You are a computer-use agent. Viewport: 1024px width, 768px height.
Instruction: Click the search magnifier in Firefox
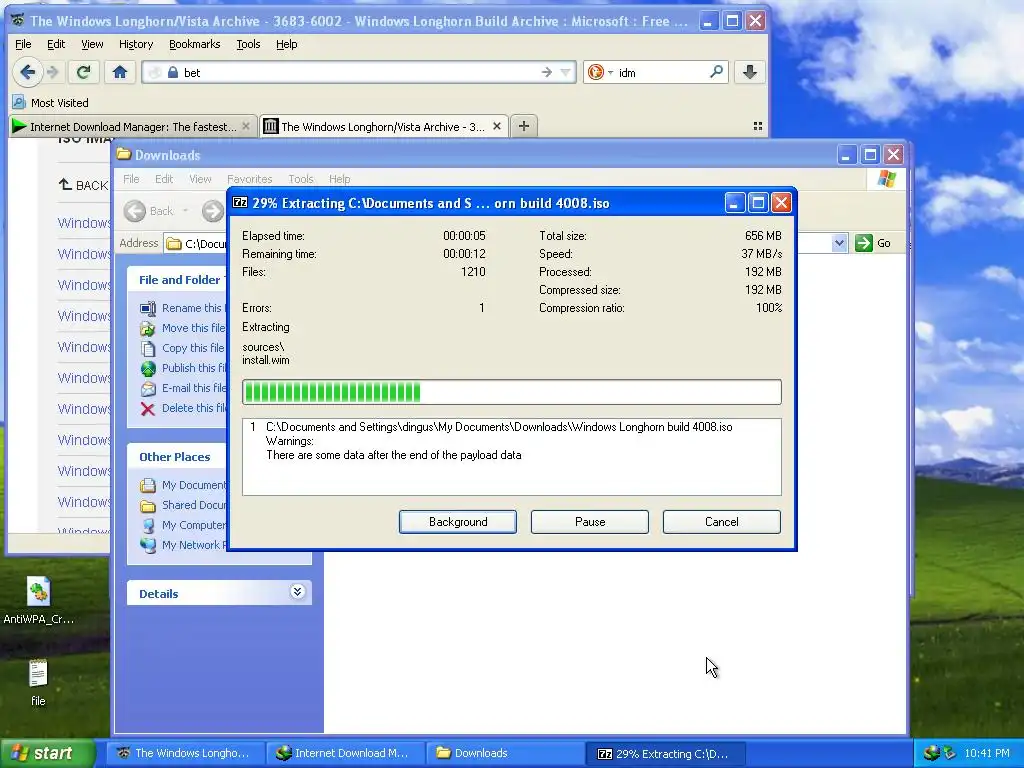[716, 72]
